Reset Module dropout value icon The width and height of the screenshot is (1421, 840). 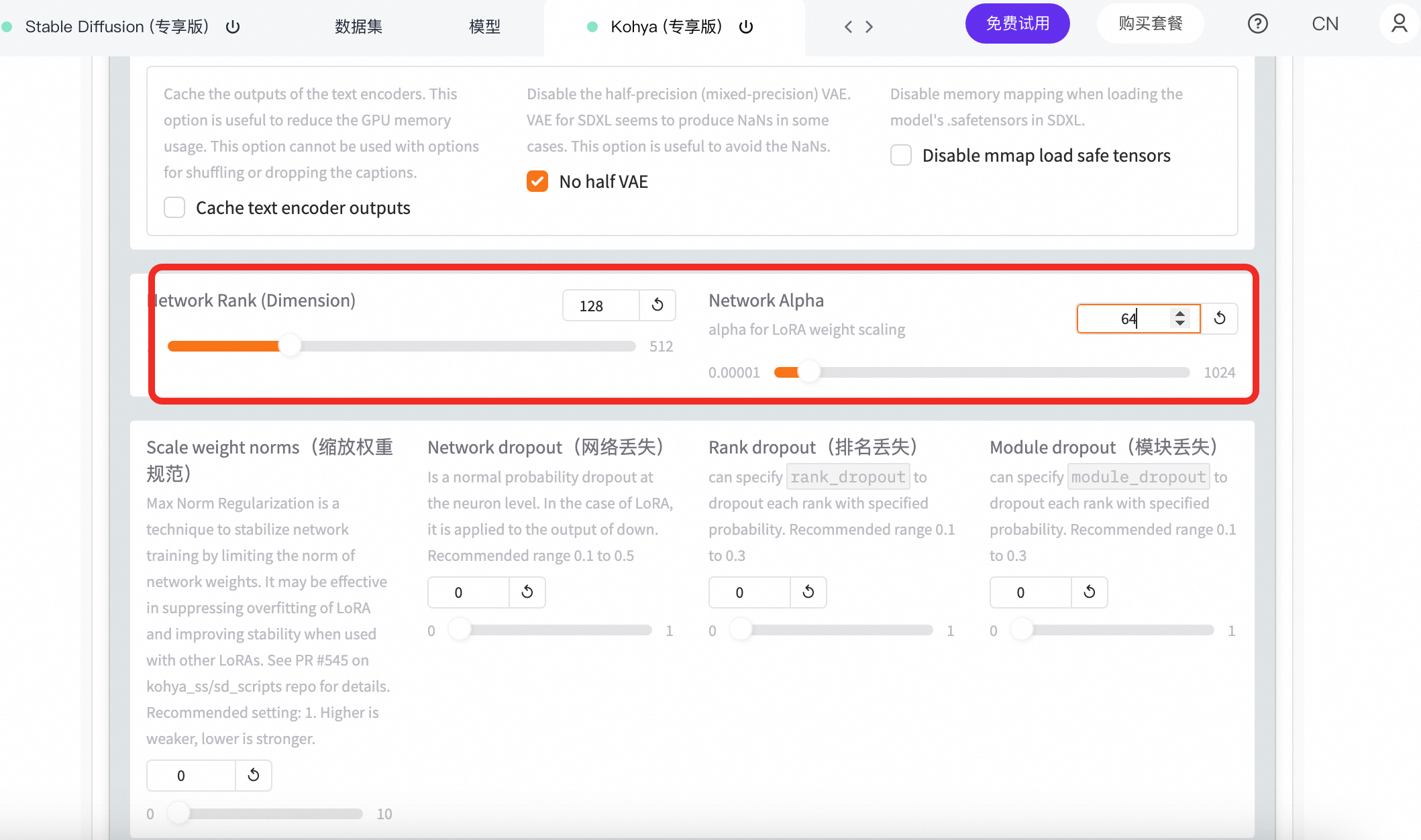(x=1090, y=592)
